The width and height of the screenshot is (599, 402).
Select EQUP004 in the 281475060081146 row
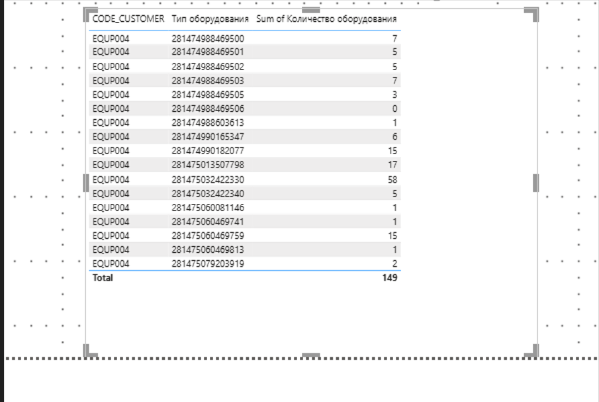[x=111, y=208]
